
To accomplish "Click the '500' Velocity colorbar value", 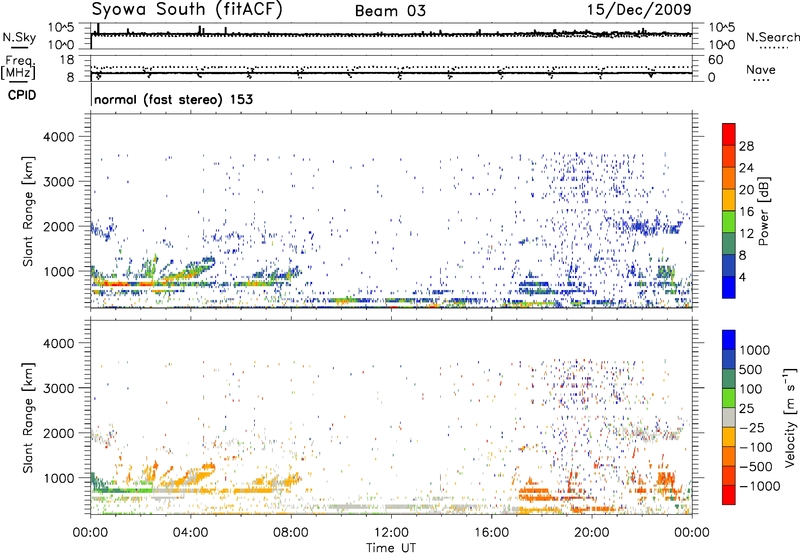I will coord(751,369).
